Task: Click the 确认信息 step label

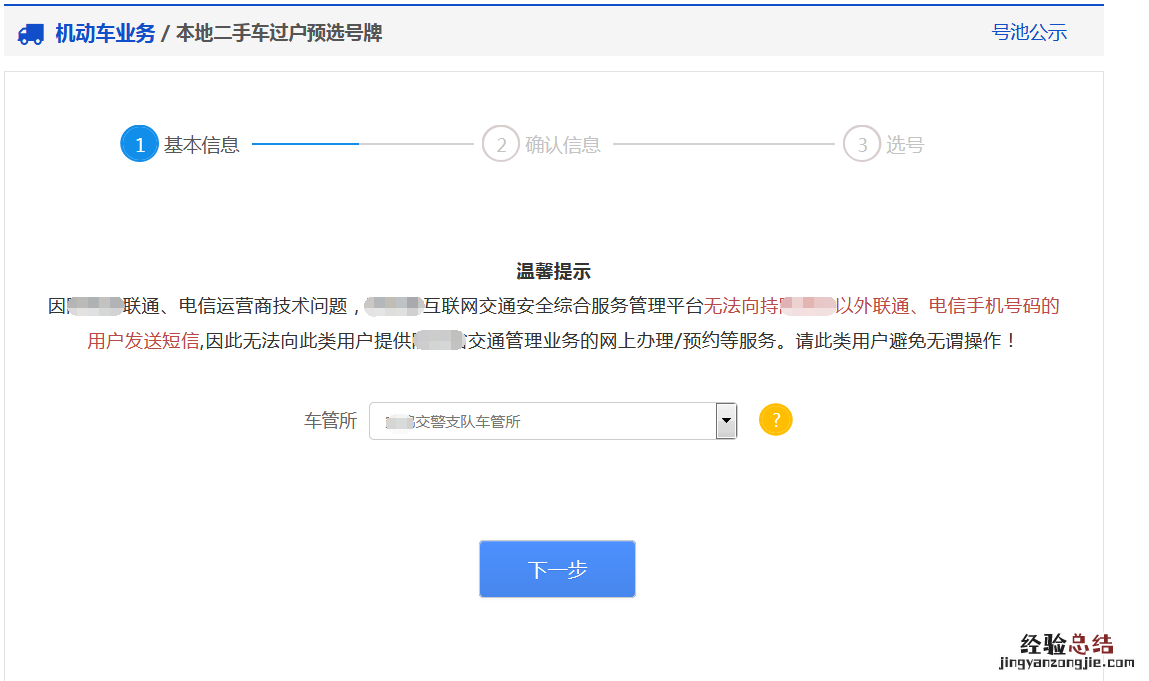Action: (563, 145)
